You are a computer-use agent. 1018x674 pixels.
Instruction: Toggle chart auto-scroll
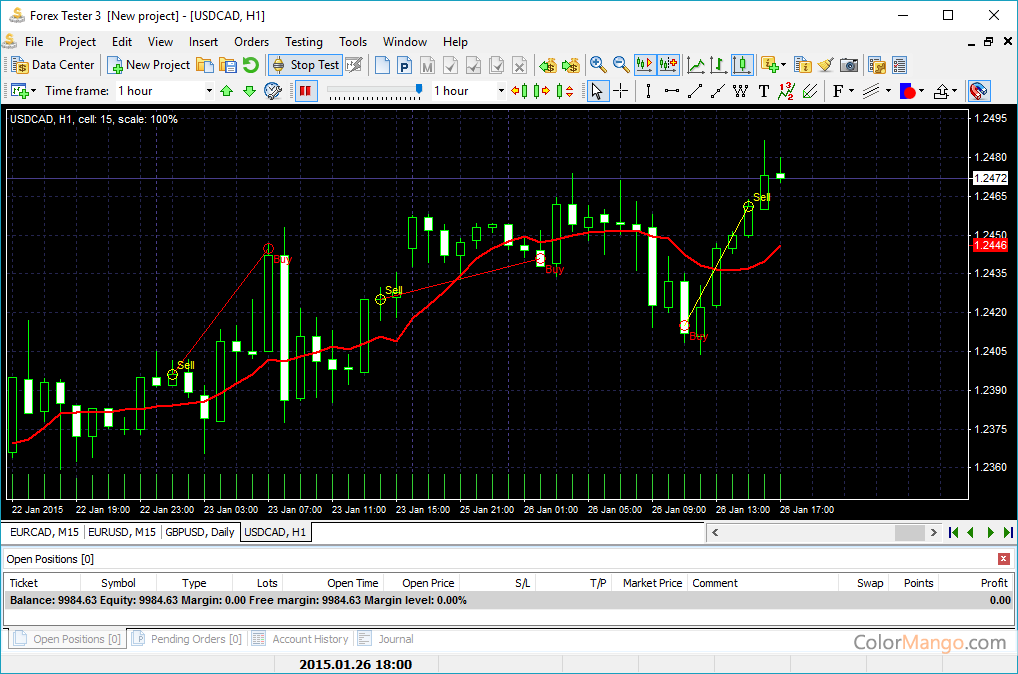pyautogui.click(x=645, y=65)
